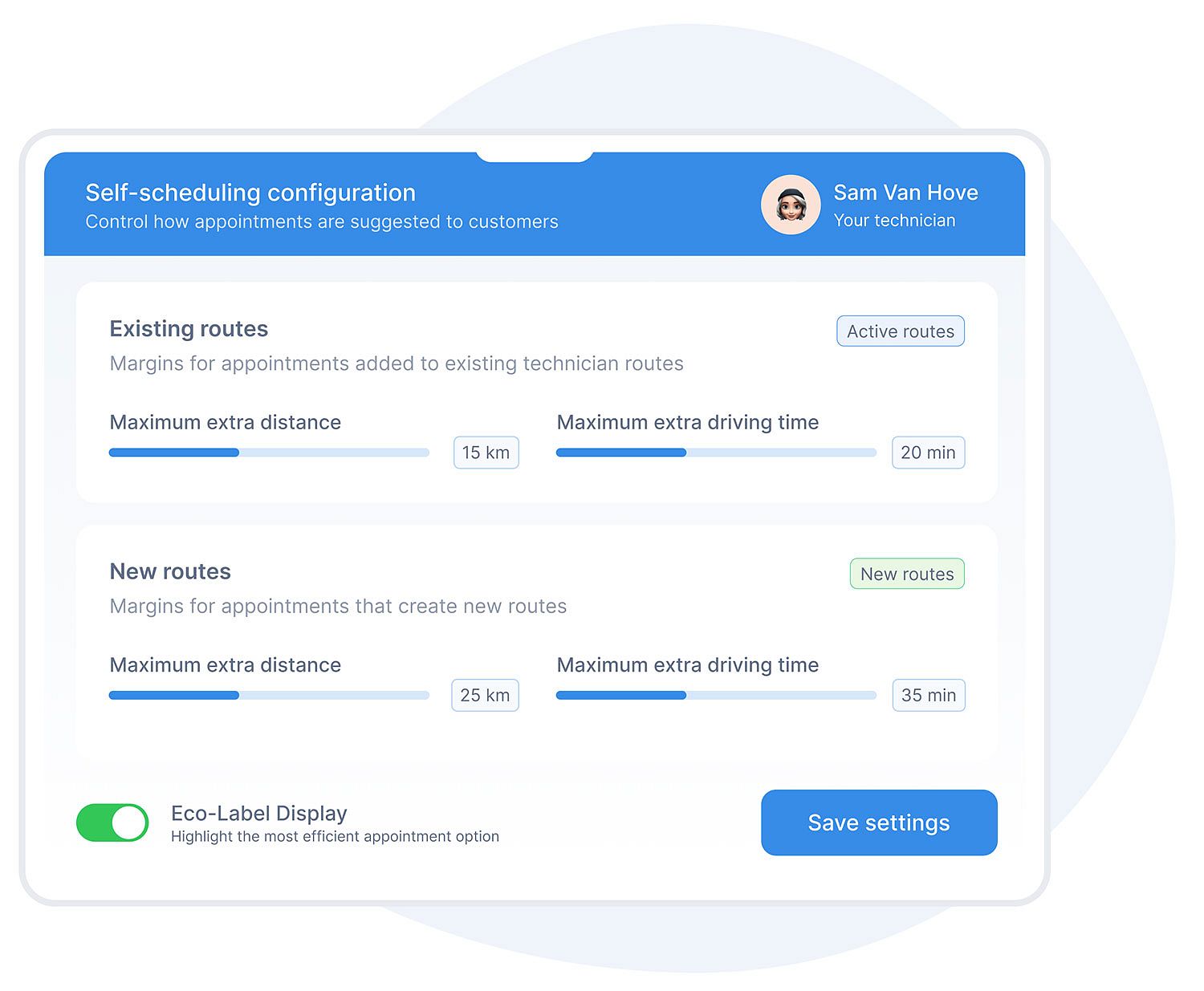Select the 25 km value box
The width and height of the screenshot is (1204, 991).
click(485, 695)
